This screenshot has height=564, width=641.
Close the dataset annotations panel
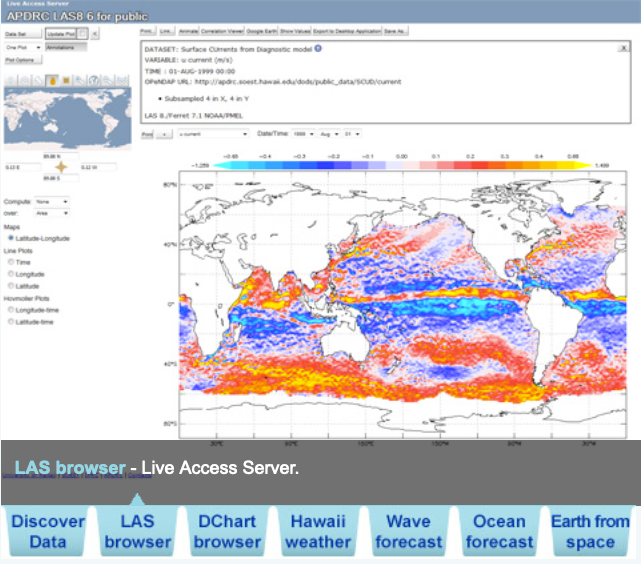click(623, 47)
